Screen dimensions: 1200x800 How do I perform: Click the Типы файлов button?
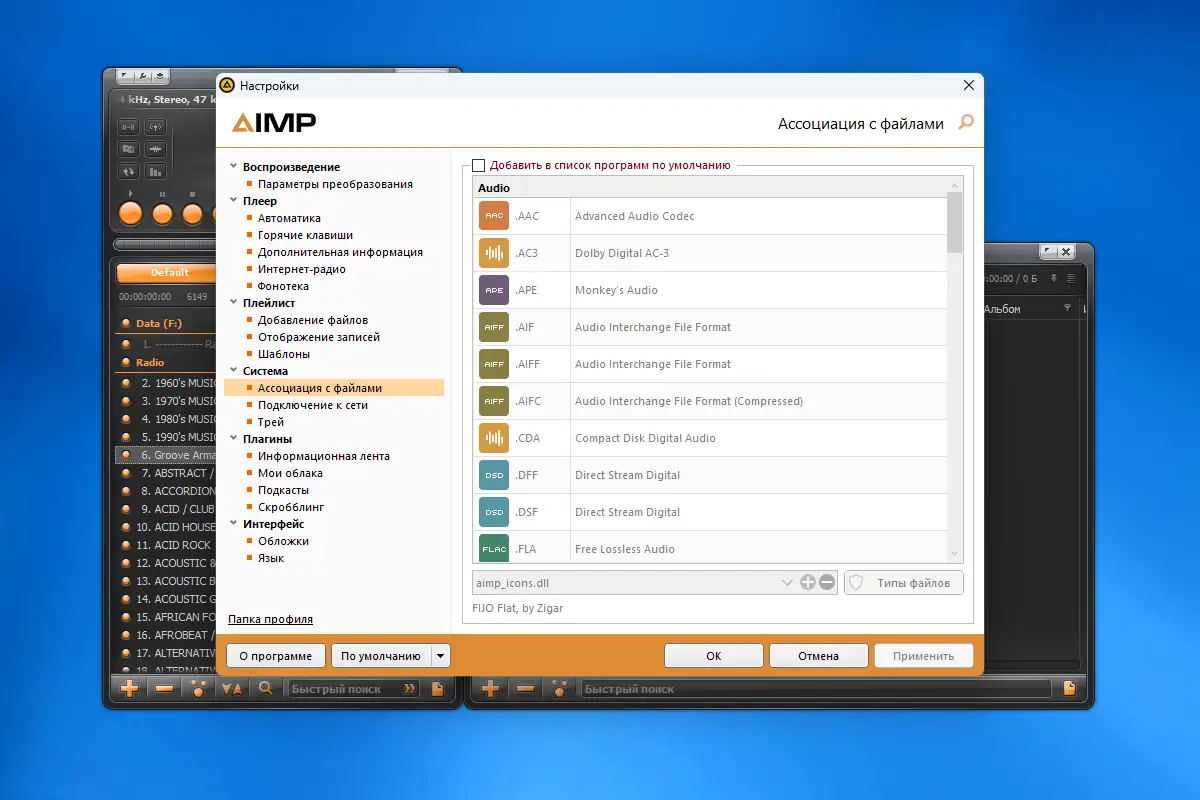coord(903,581)
